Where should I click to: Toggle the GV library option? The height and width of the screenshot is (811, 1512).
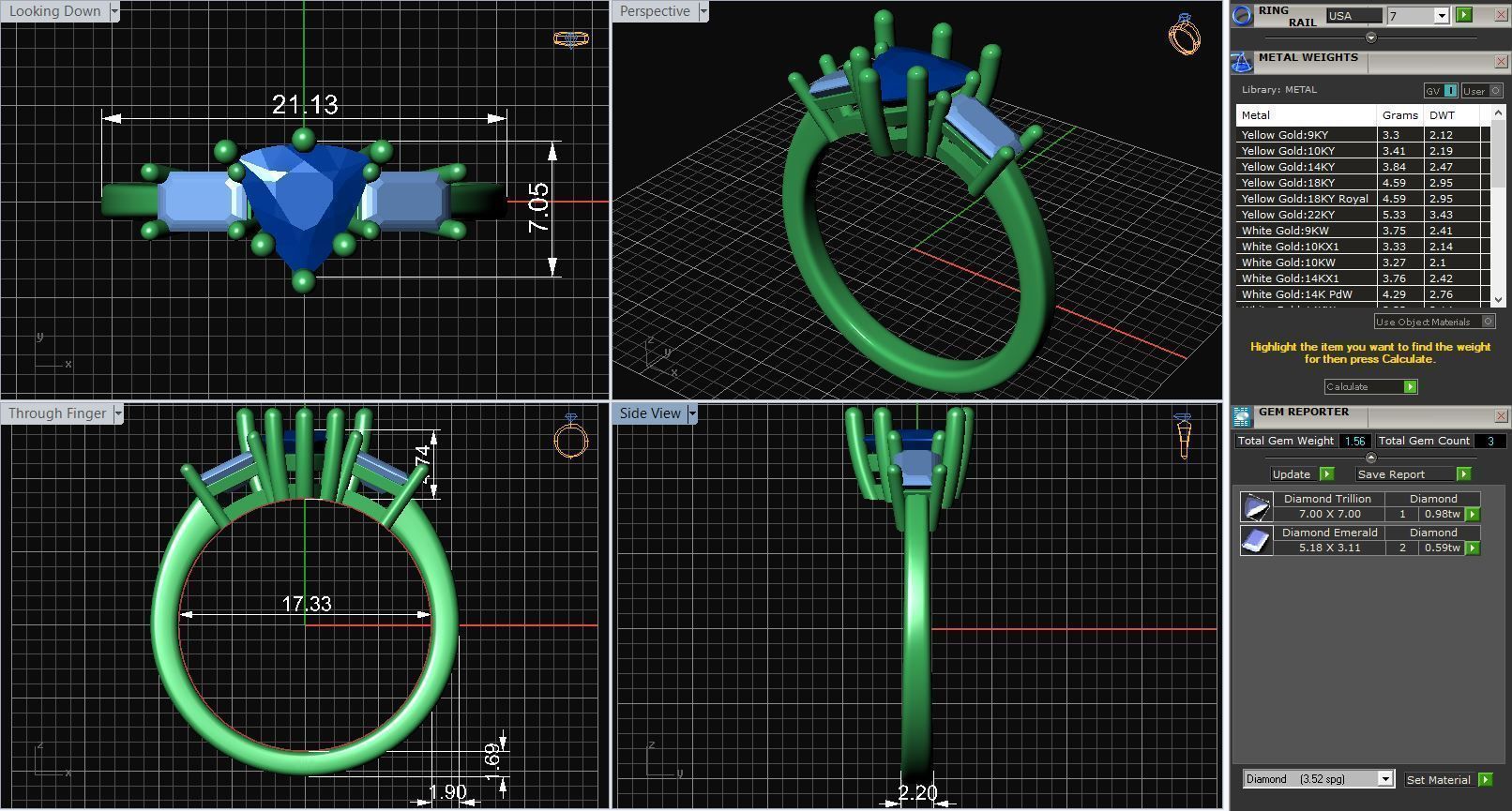(1441, 90)
